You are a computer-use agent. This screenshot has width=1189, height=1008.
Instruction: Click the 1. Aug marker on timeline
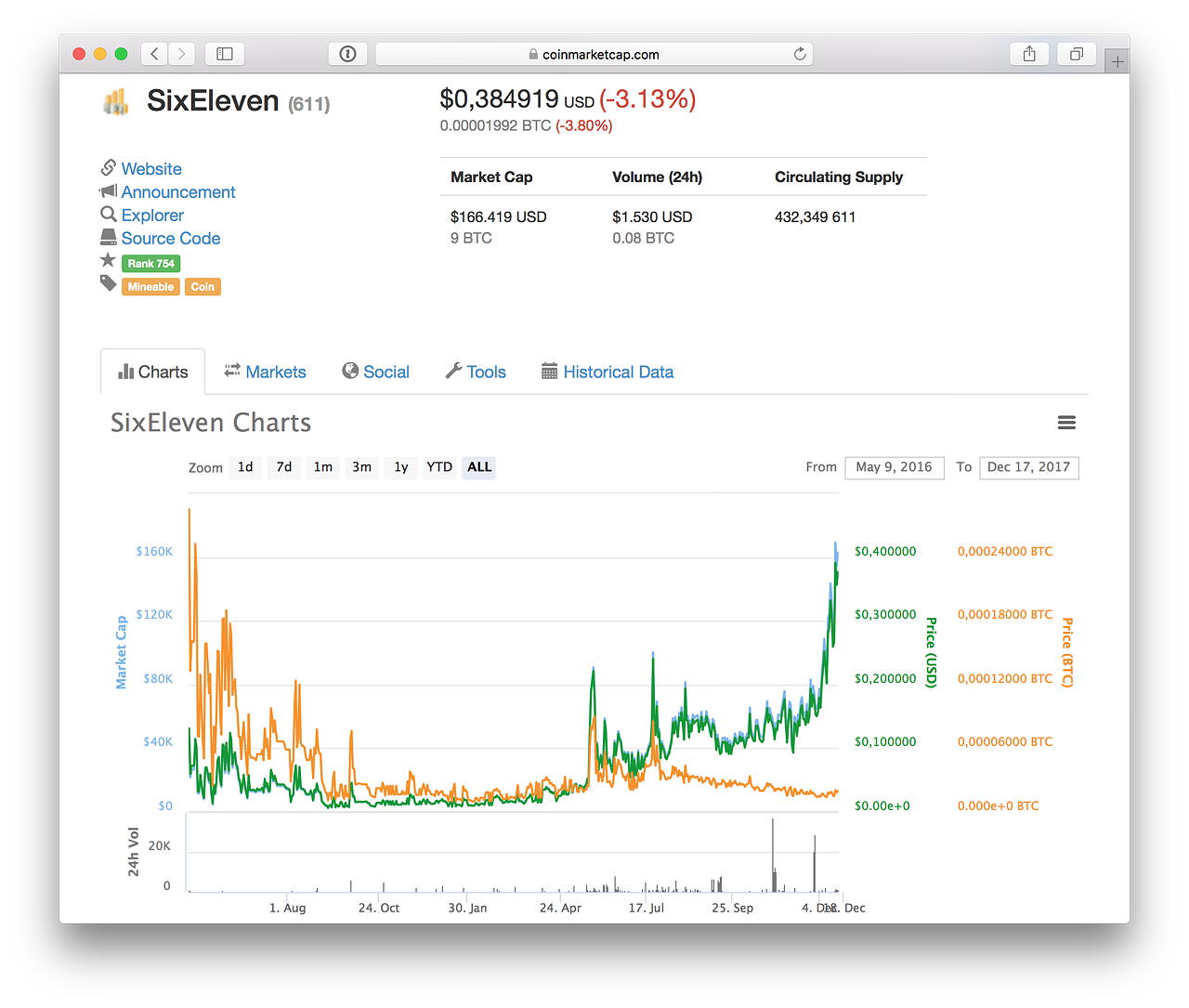pos(287,908)
